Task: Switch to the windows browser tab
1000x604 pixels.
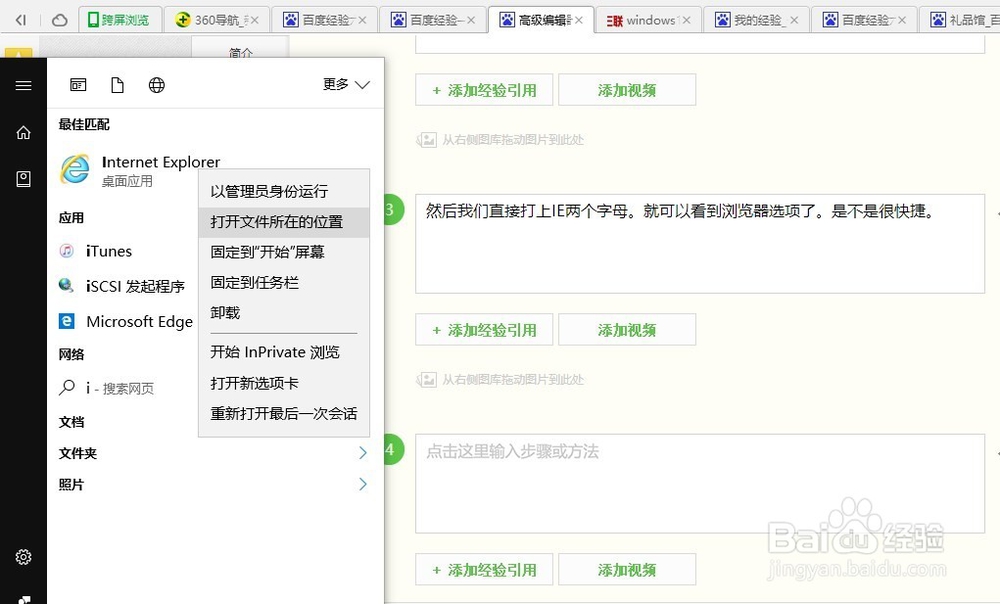Action: click(649, 20)
